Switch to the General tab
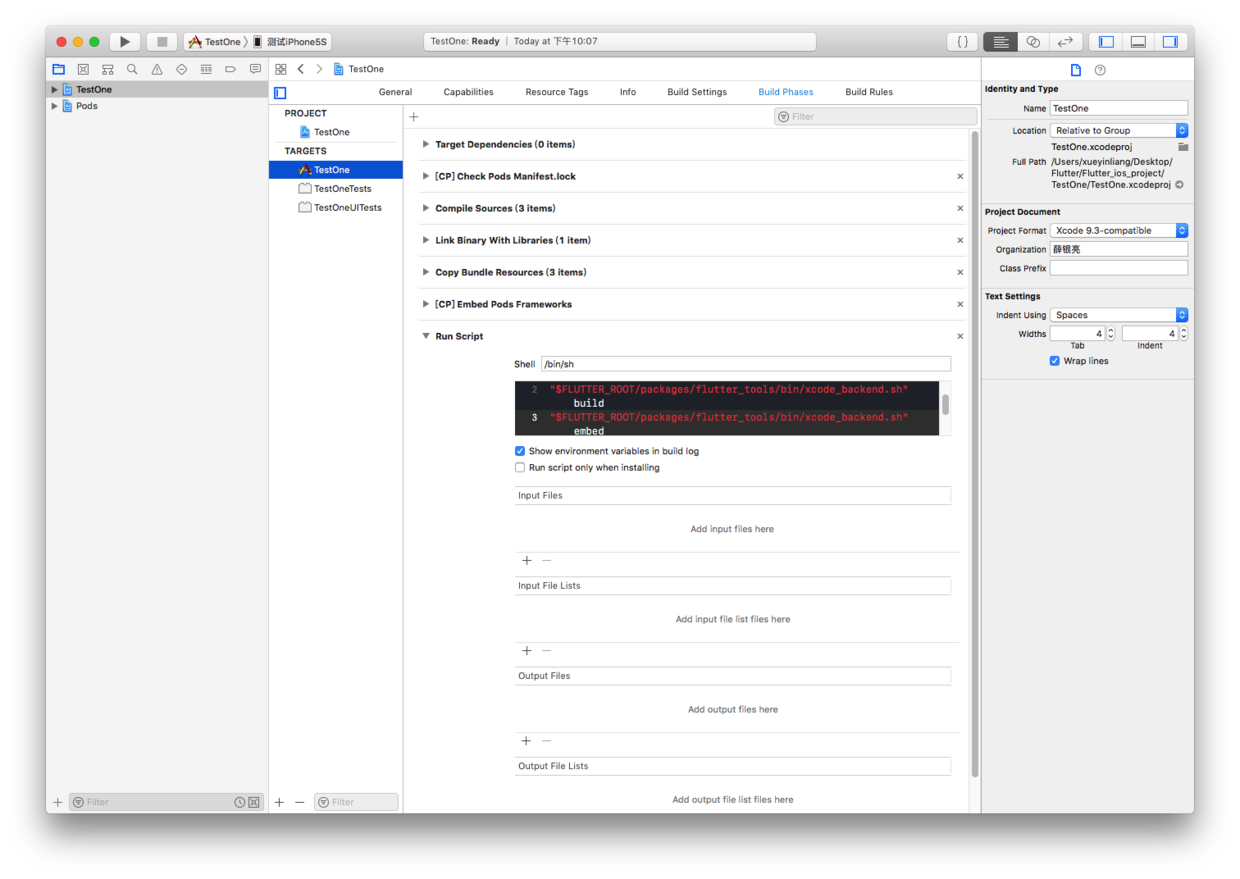This screenshot has width=1240, height=879. coord(395,92)
